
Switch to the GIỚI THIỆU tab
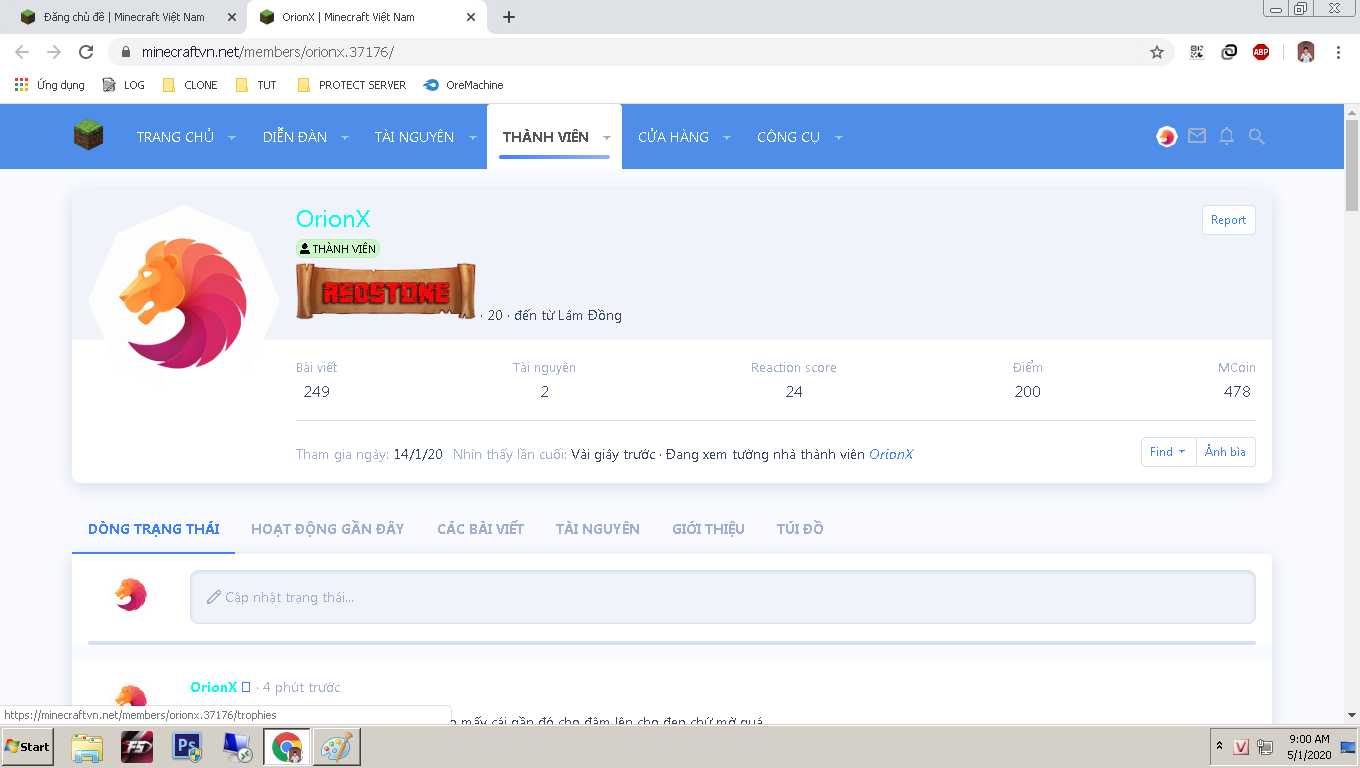tap(708, 529)
